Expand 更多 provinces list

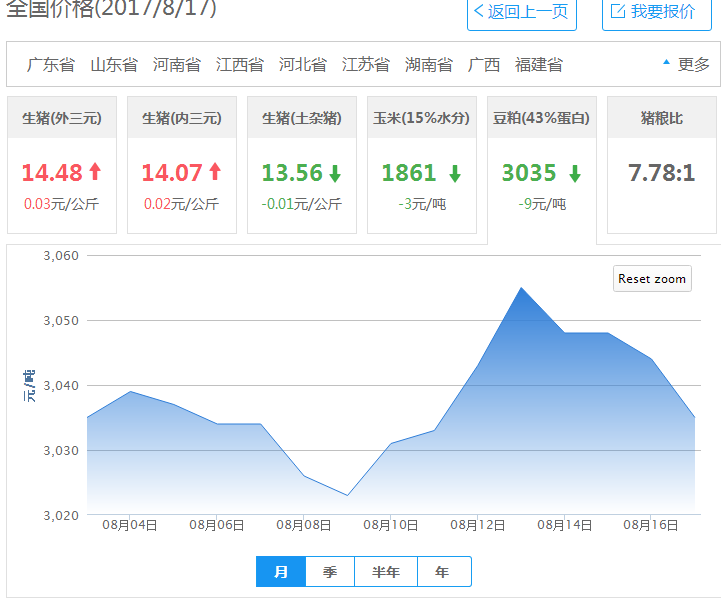pos(687,64)
